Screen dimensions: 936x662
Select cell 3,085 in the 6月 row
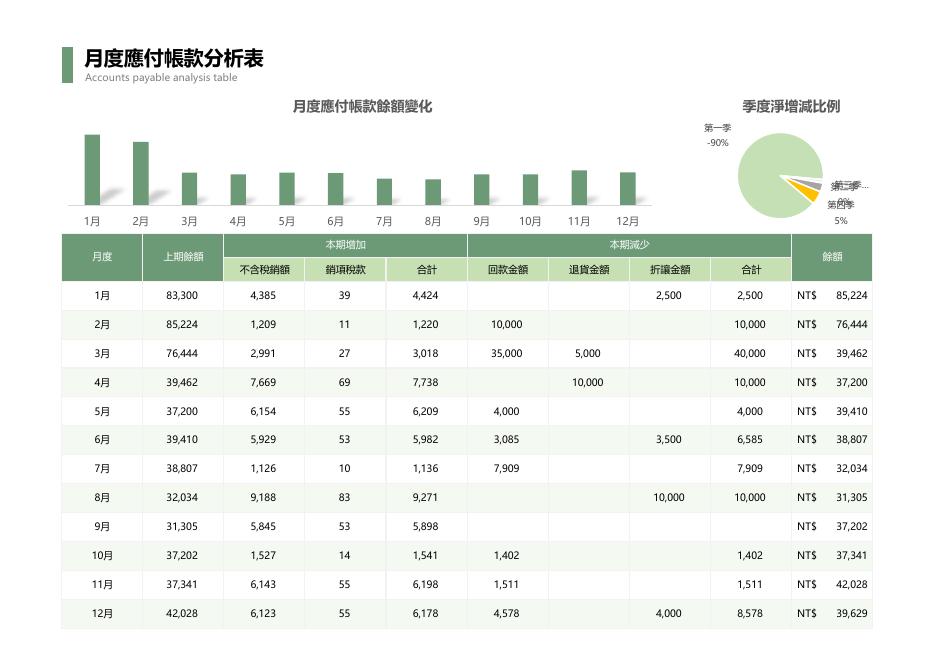pyautogui.click(x=507, y=439)
